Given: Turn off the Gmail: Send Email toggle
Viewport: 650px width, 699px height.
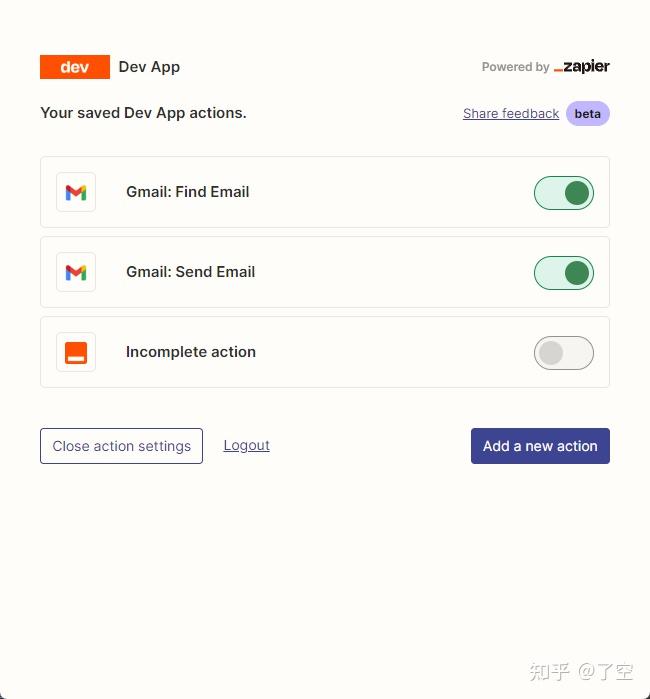Looking at the screenshot, I should point(564,273).
